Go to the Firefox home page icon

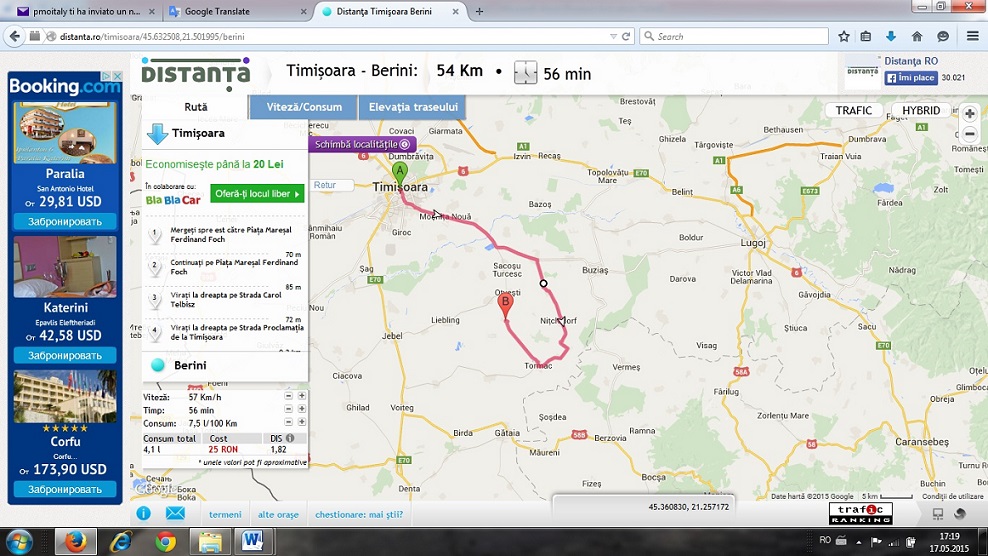917,37
